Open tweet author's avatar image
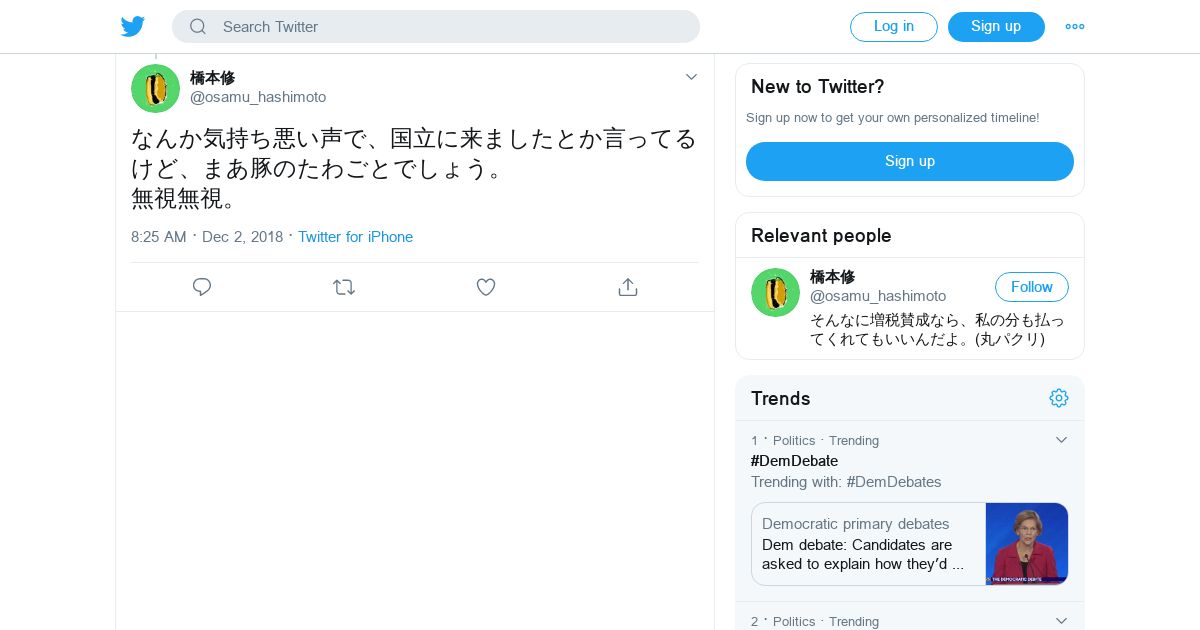 [155, 88]
